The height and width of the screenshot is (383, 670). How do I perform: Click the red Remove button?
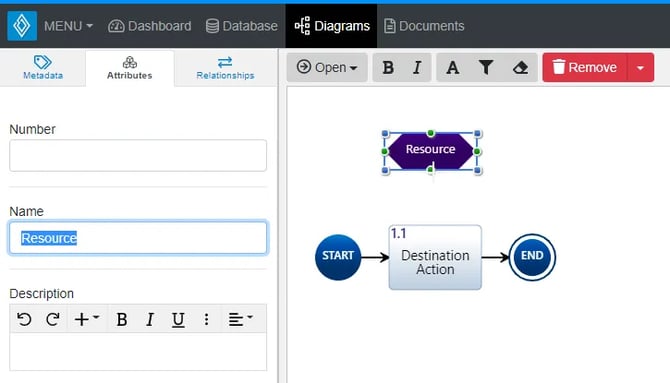[x=585, y=68]
